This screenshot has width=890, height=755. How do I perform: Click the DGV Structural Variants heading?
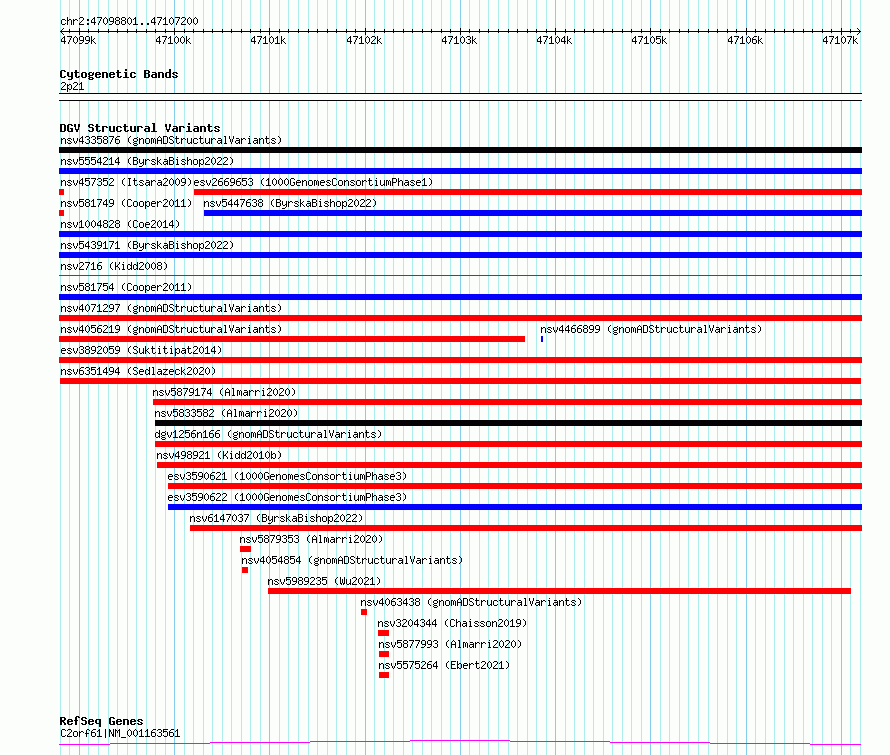point(140,128)
